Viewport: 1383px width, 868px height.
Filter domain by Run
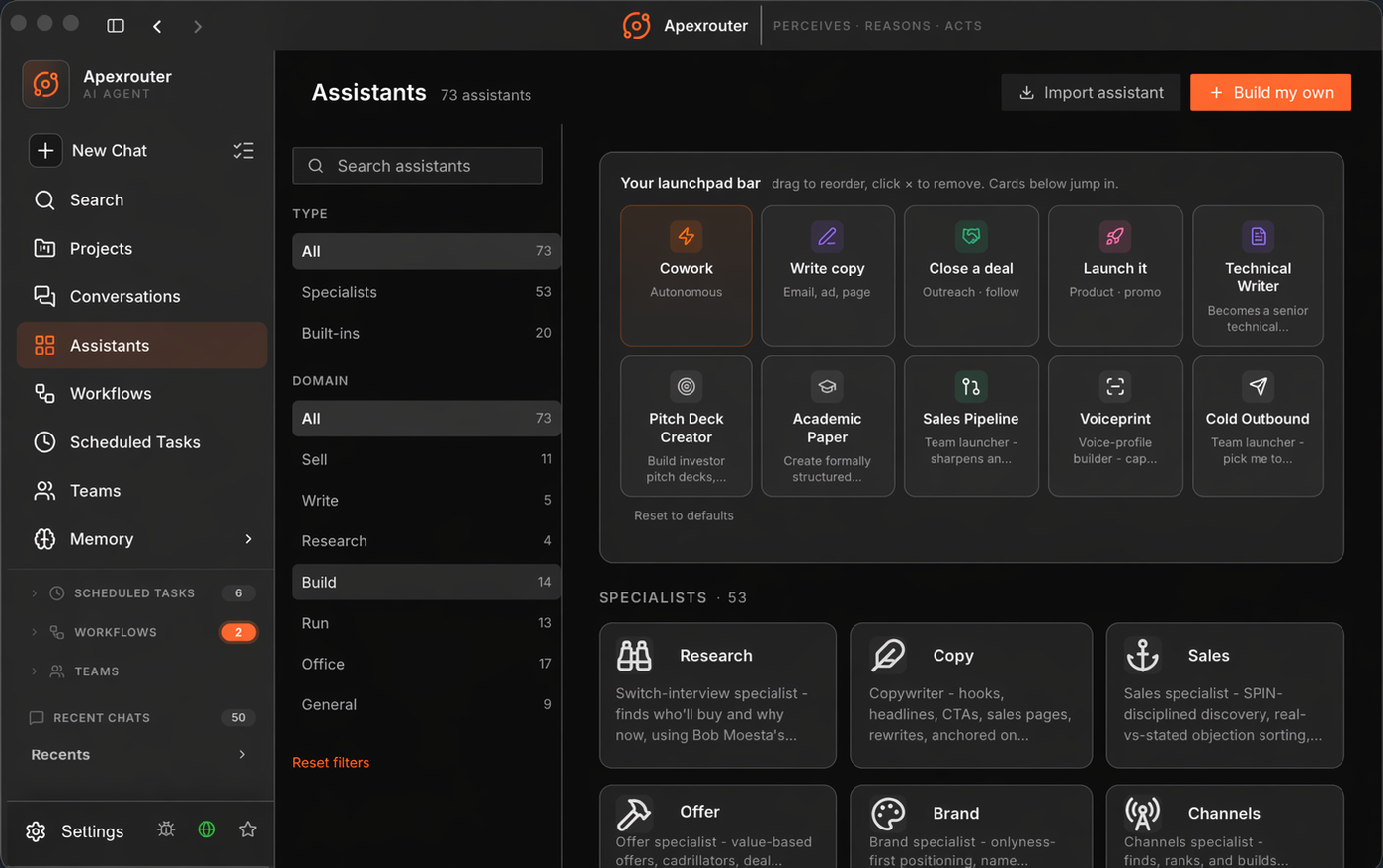[x=427, y=623]
